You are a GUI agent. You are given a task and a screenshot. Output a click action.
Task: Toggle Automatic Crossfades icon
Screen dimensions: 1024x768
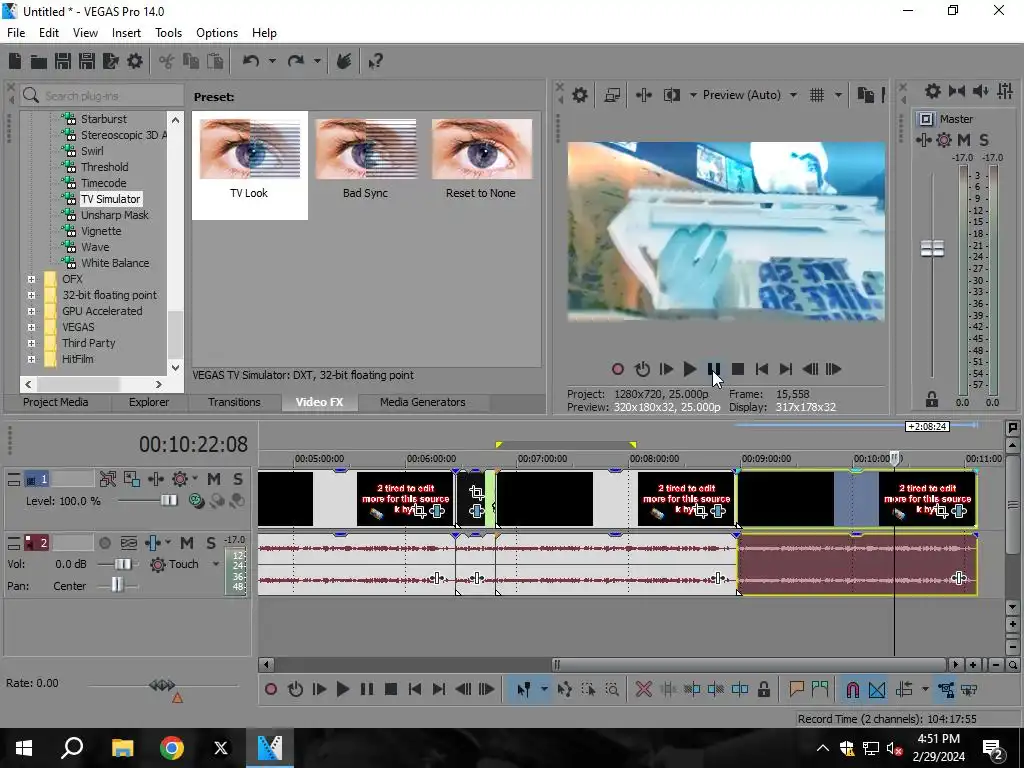[877, 689]
